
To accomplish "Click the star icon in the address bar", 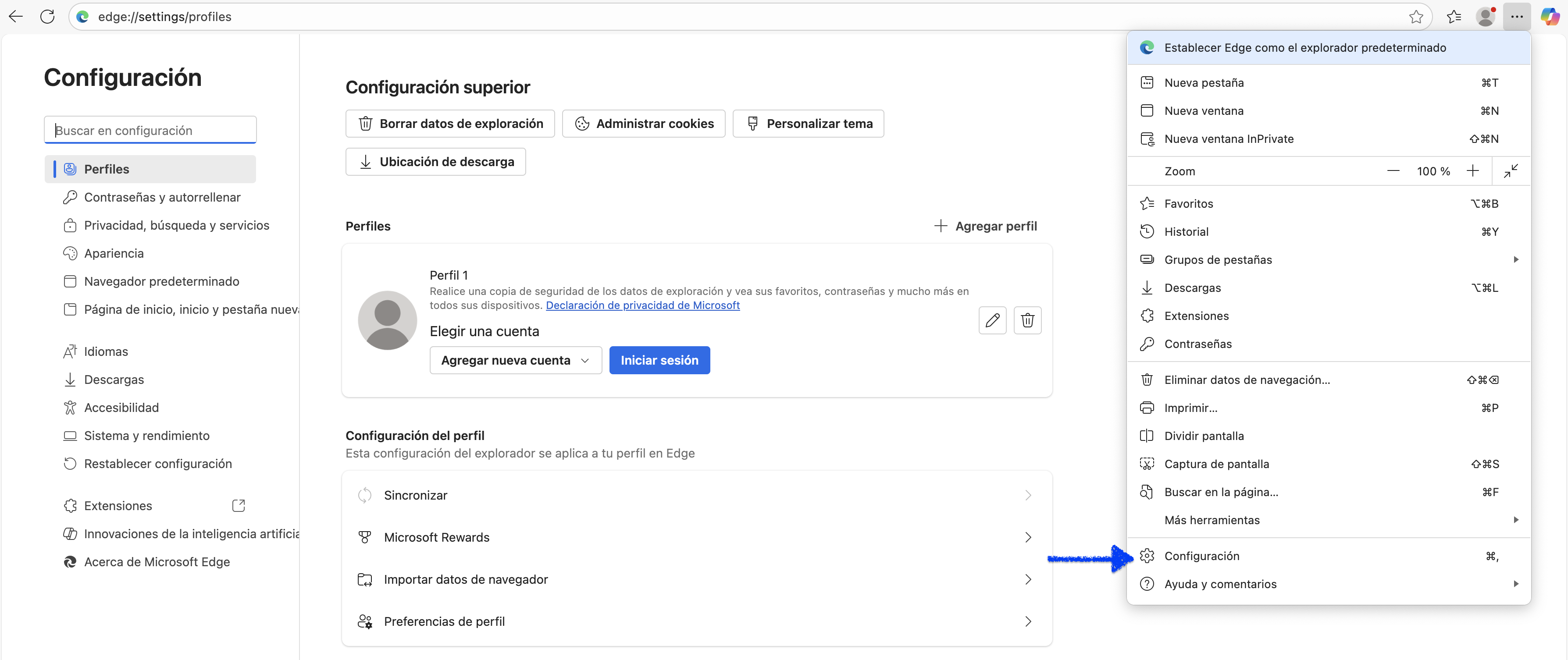I will click(x=1416, y=16).
